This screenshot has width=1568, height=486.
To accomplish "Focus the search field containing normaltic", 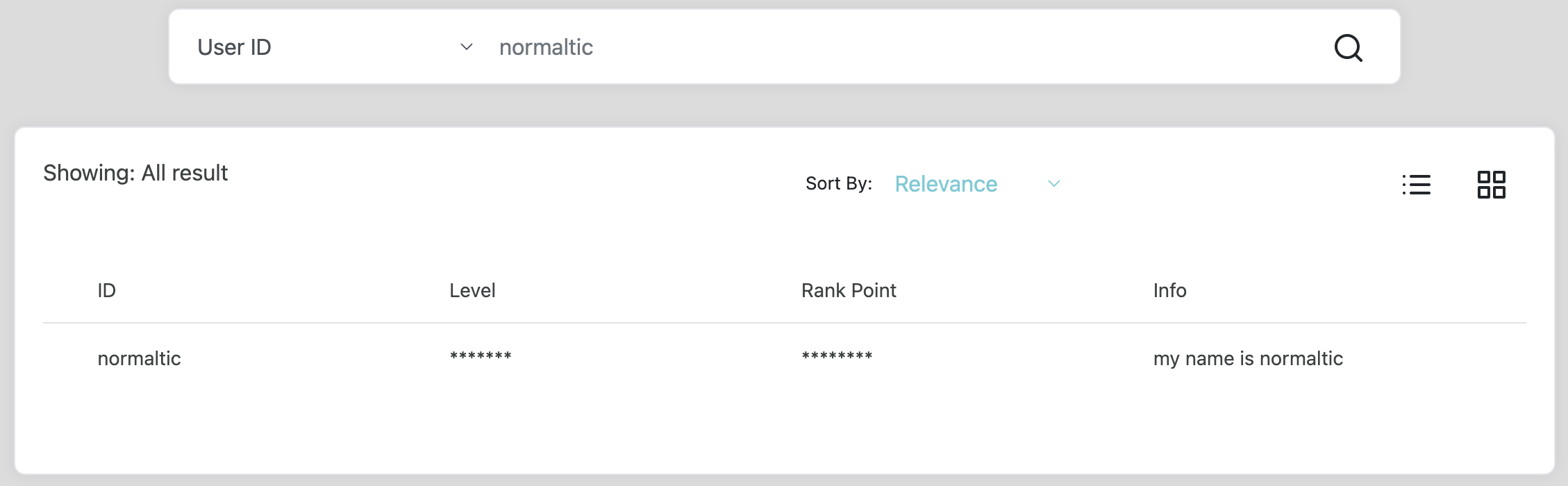I will (x=833, y=47).
